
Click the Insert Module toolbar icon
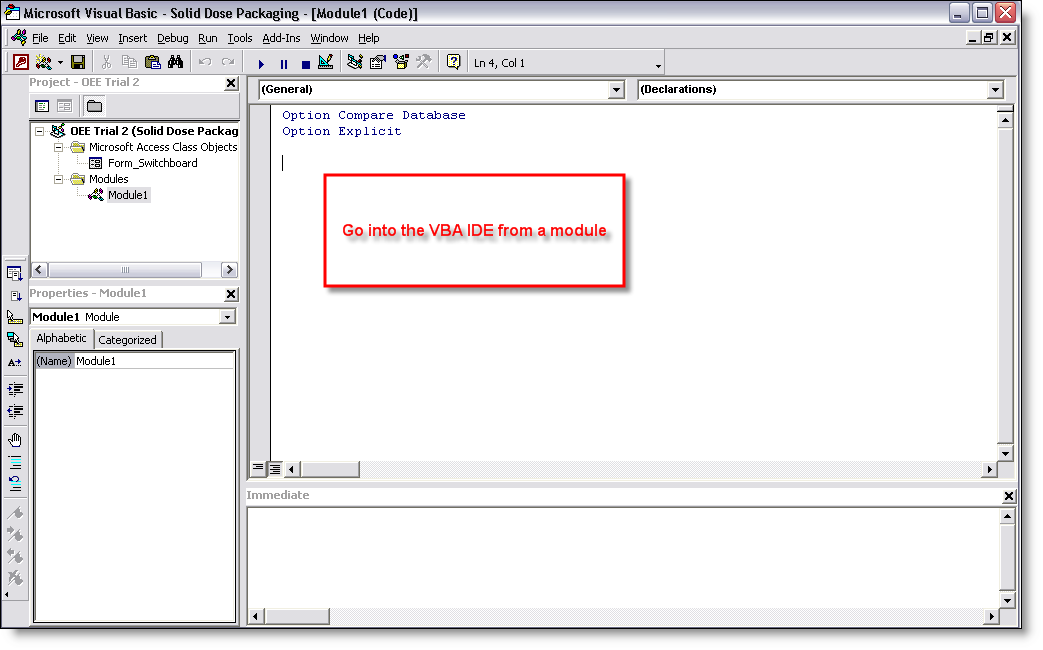(x=43, y=63)
